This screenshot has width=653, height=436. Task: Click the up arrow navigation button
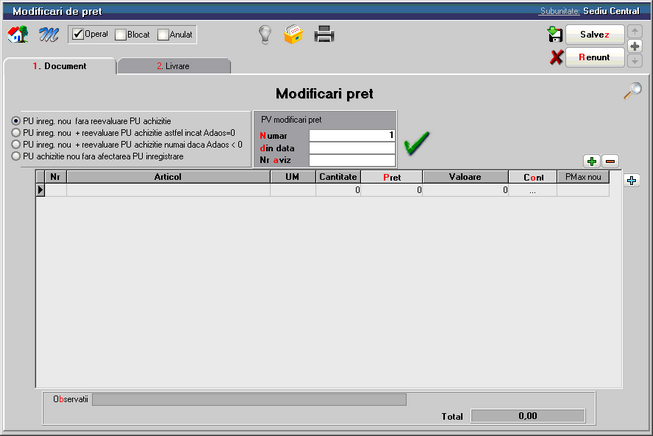coord(635,31)
